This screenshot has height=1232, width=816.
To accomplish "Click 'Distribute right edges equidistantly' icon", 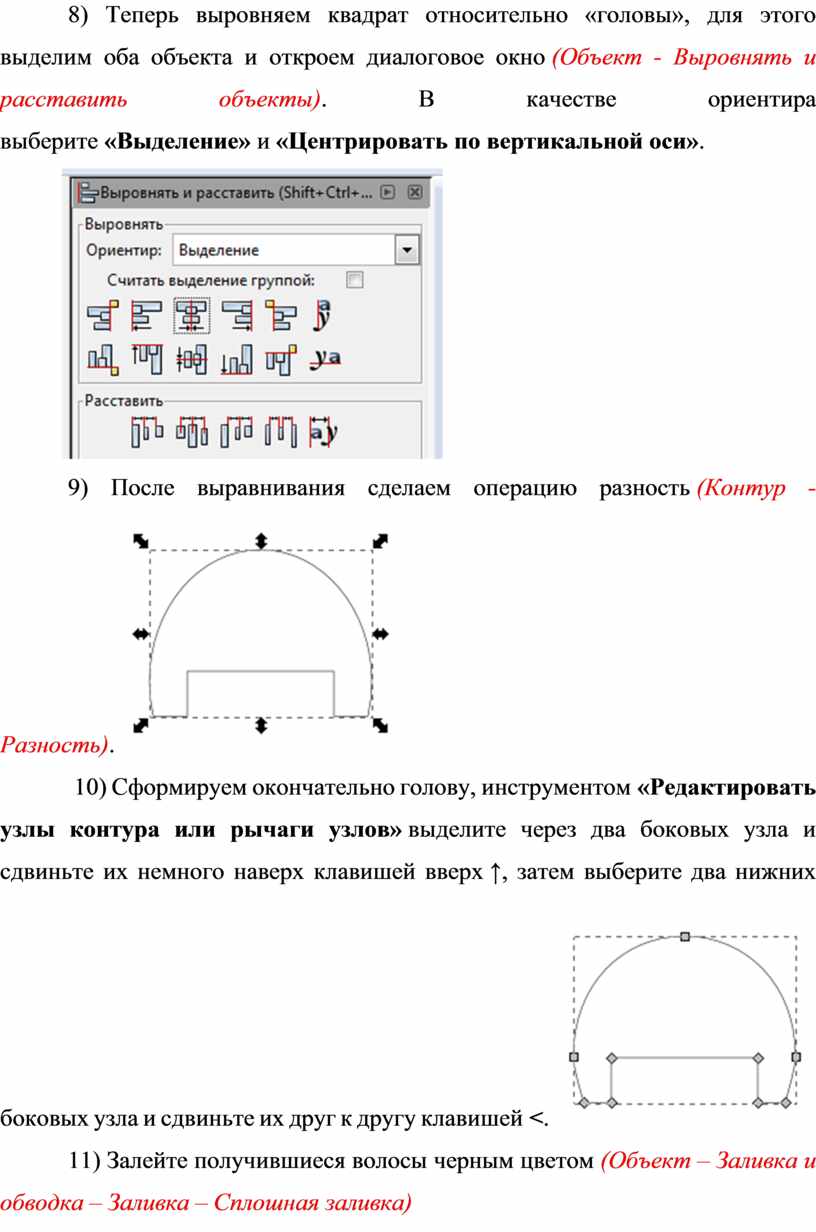I will [x=237, y=431].
